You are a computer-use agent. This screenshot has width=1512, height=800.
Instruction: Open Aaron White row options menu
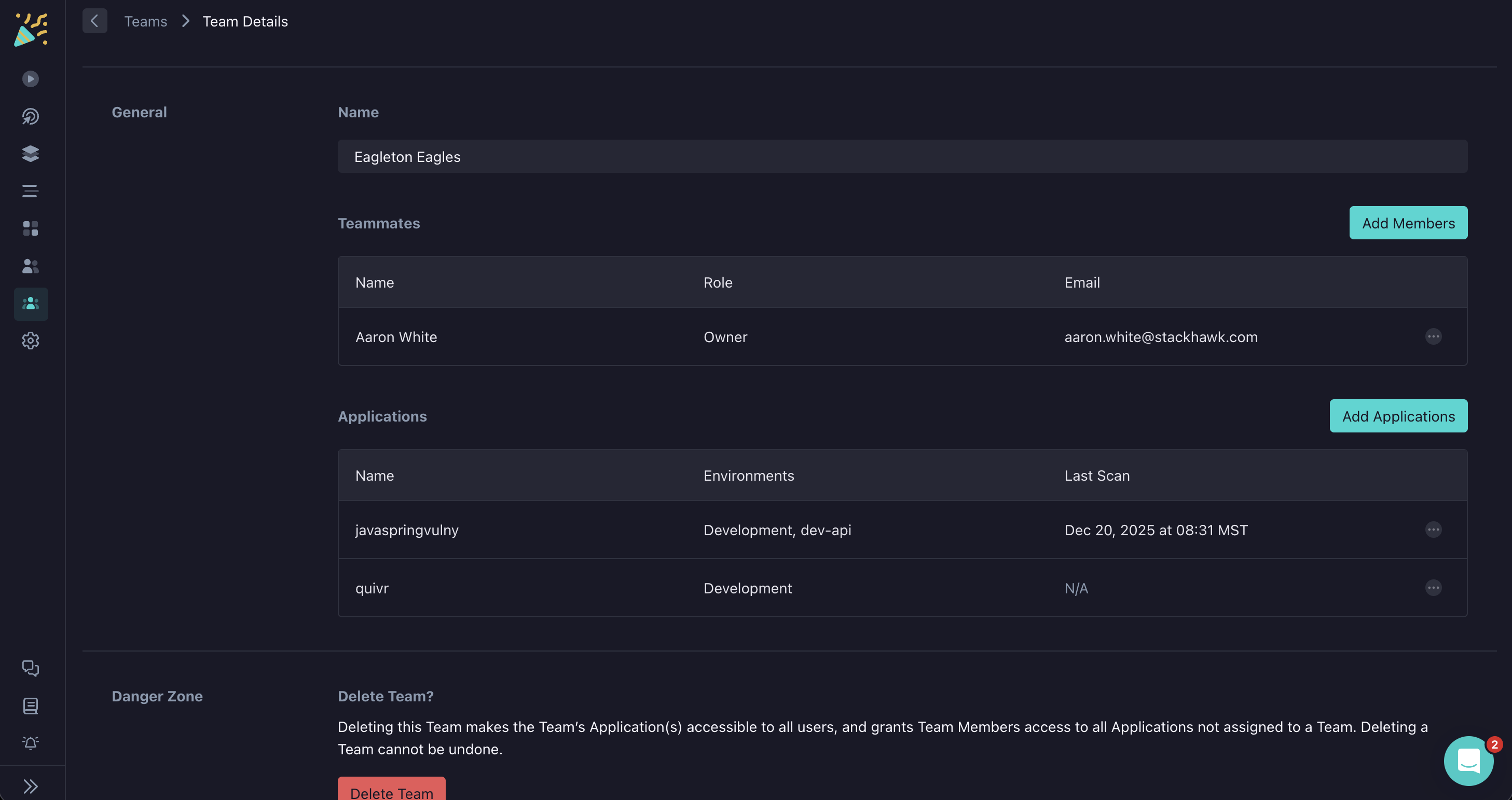[1433, 336]
